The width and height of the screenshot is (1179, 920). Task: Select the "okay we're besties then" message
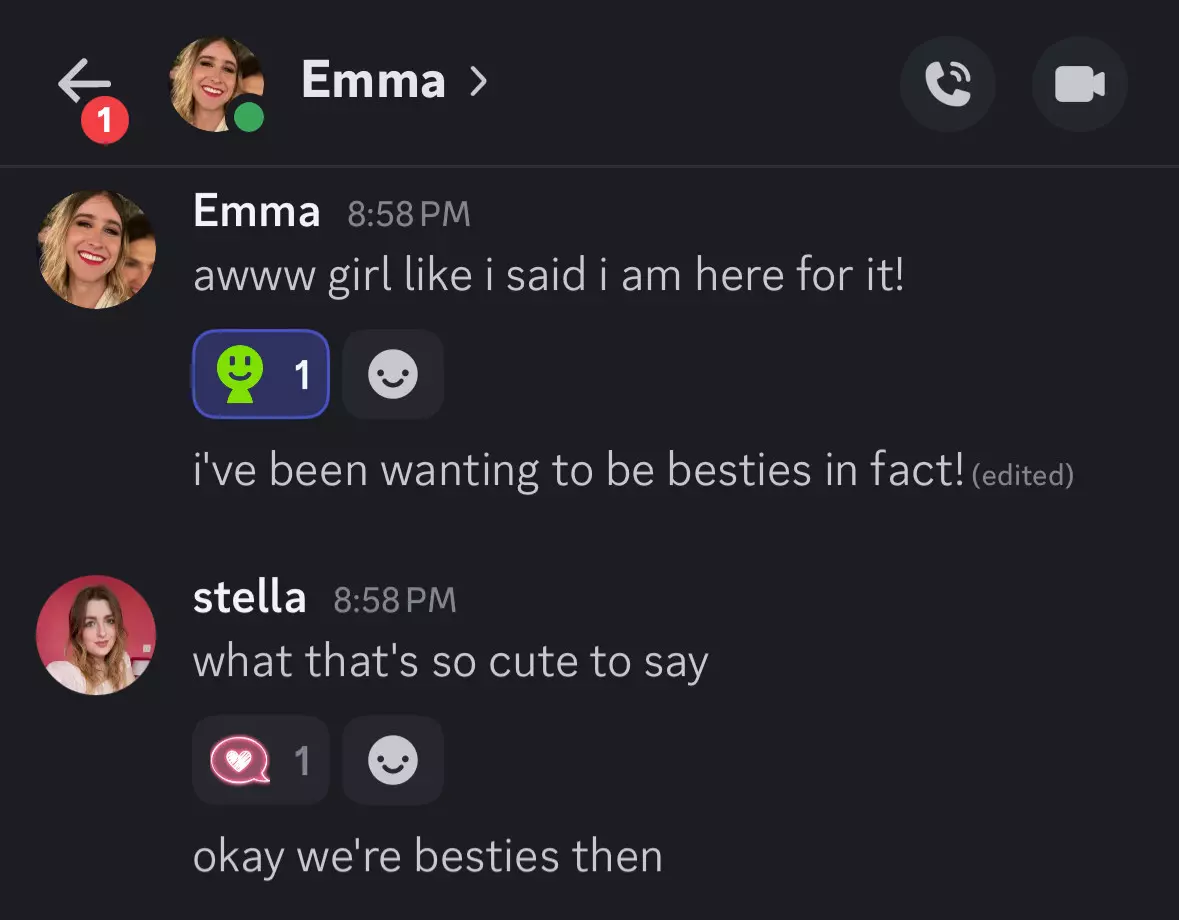[x=427, y=857]
